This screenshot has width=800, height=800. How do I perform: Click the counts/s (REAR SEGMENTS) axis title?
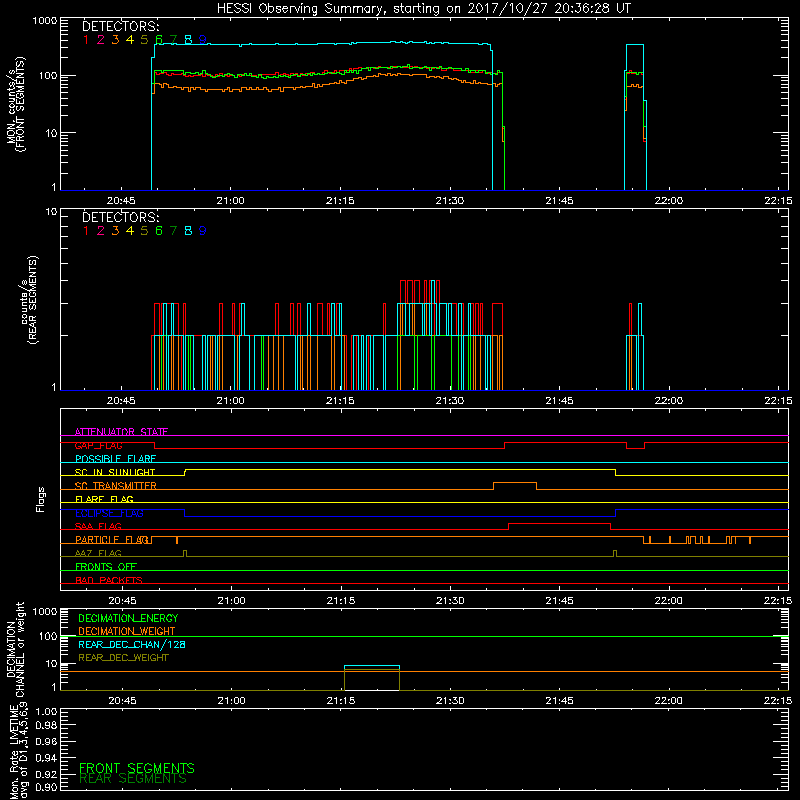[x=30, y=299]
